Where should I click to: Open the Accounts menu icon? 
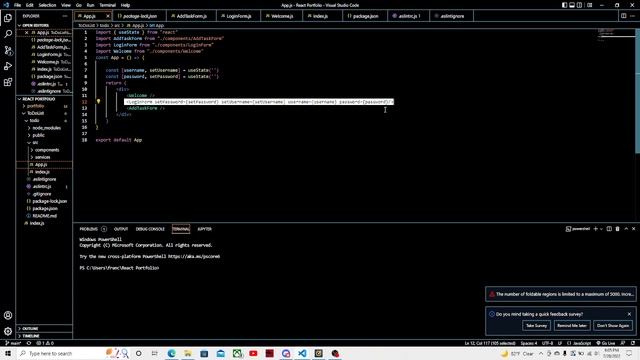[x=8, y=315]
